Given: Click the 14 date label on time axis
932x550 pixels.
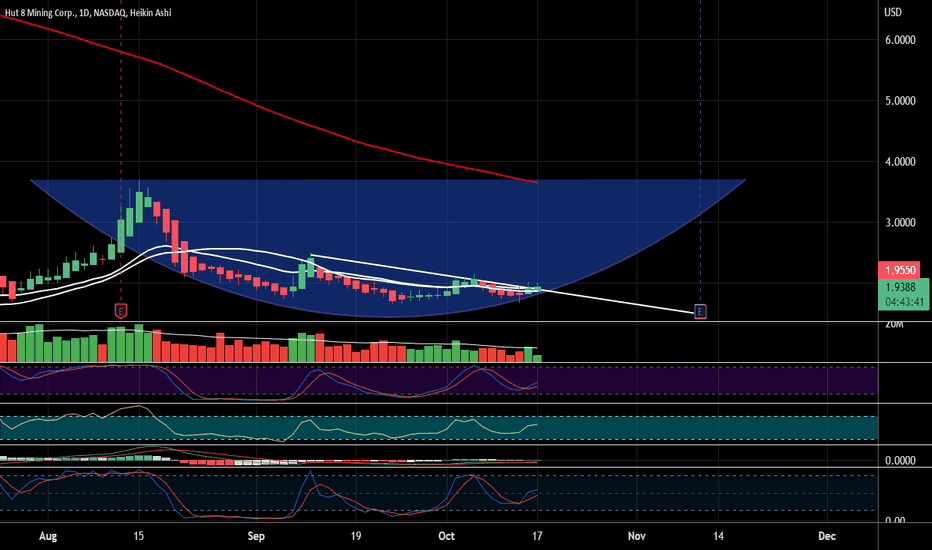Looking at the screenshot, I should [719, 536].
